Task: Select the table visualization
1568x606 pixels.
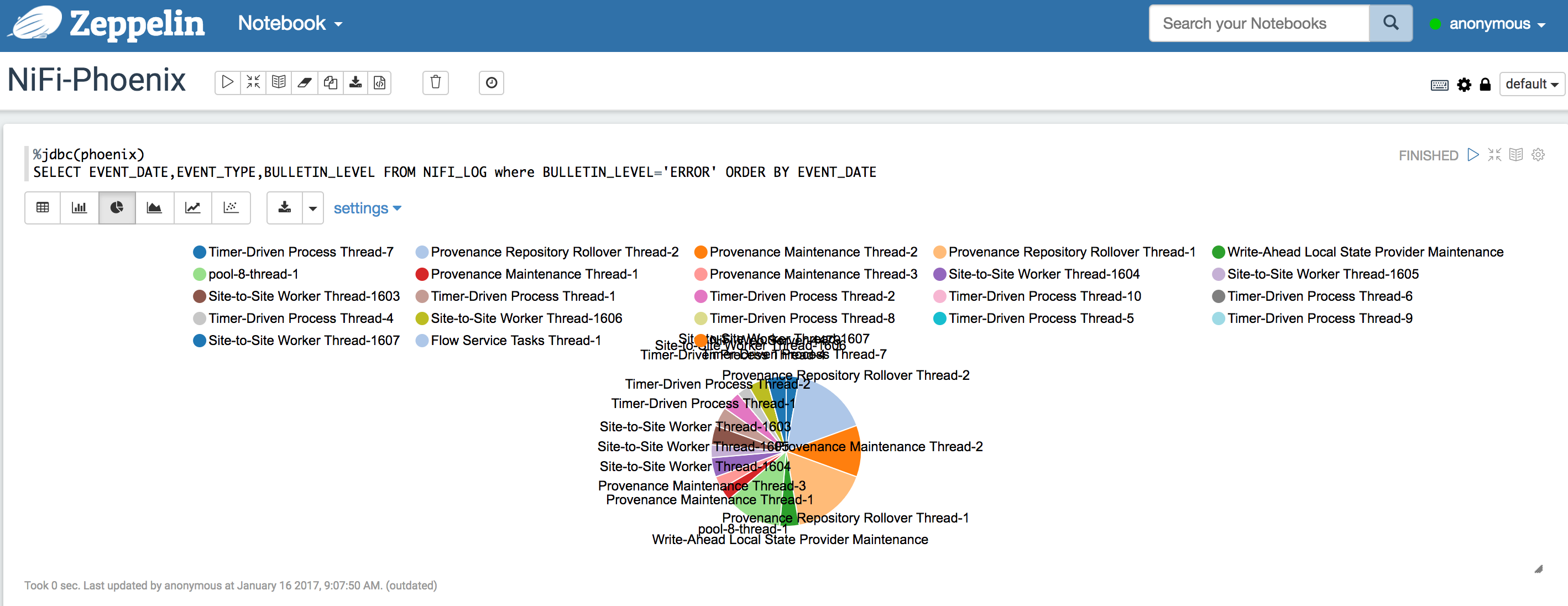Action: coord(42,207)
